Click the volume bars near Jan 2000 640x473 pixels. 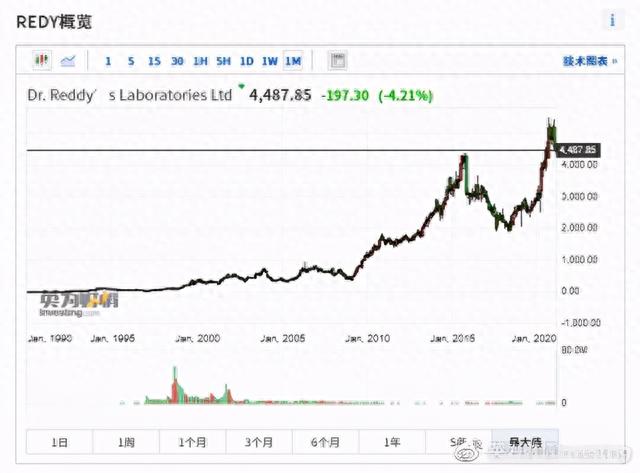click(178, 390)
